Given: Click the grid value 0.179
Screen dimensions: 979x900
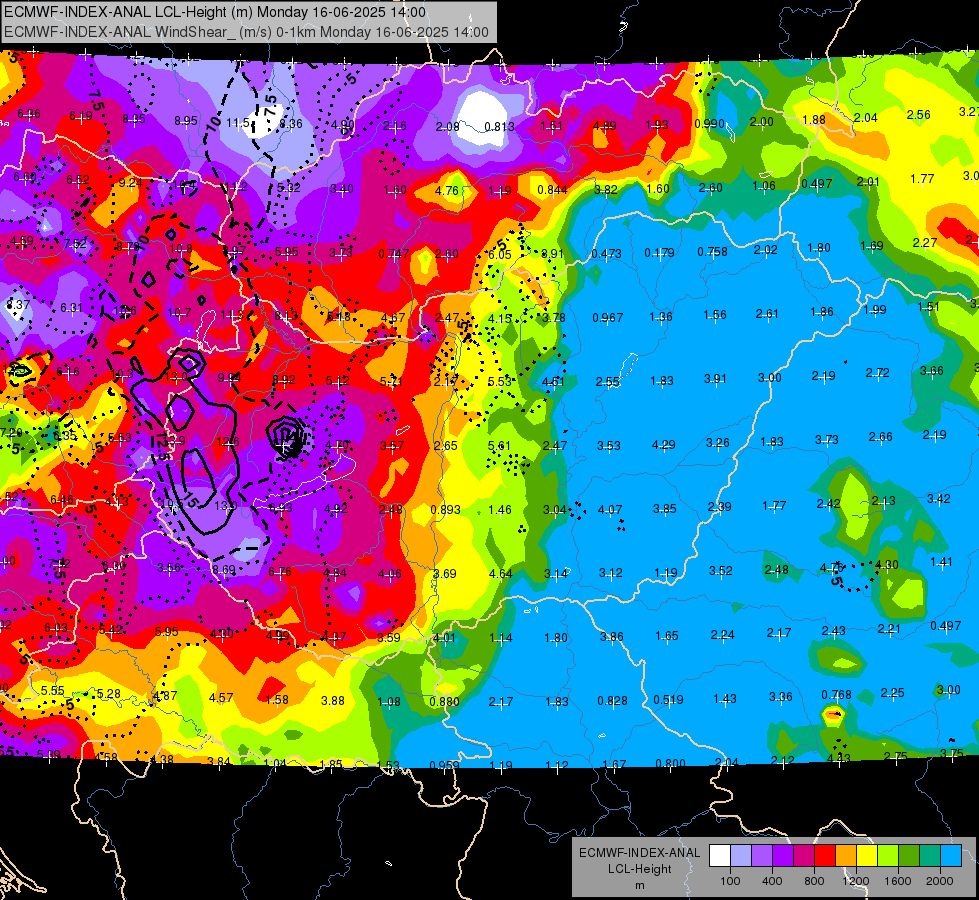Looking at the screenshot, I should pyautogui.click(x=659, y=252).
